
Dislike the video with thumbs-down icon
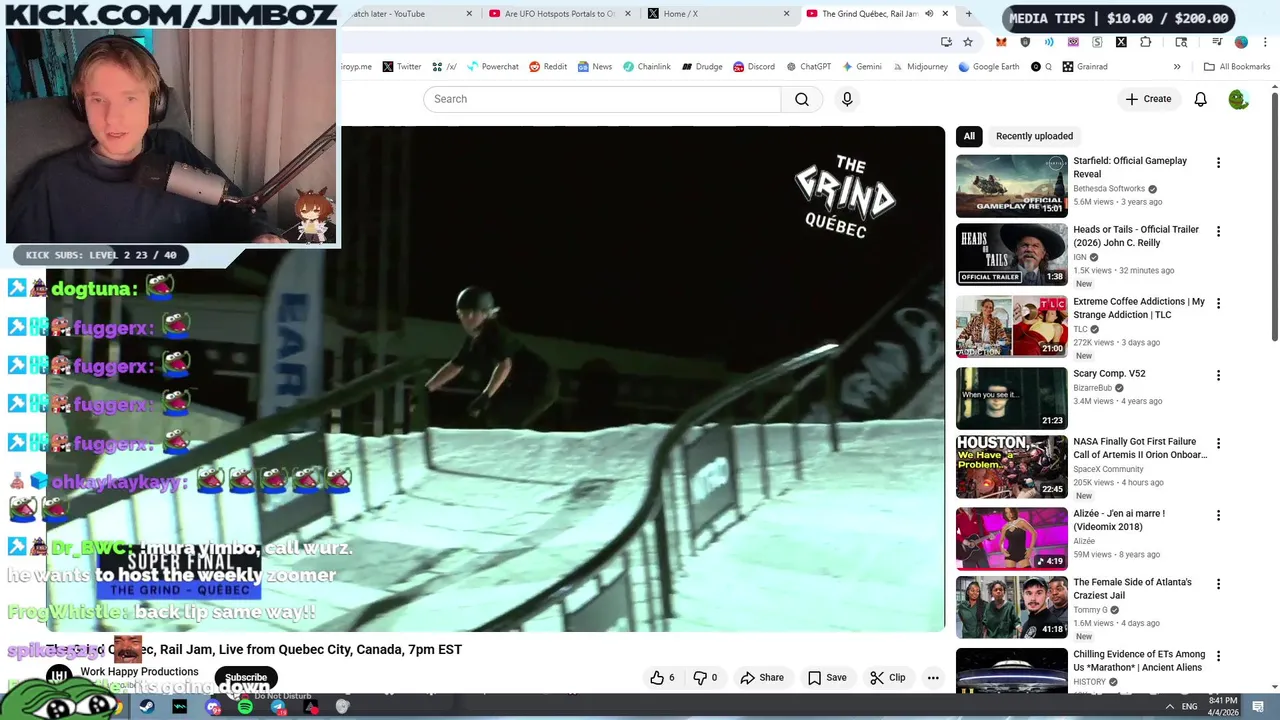pyautogui.click(x=706, y=677)
